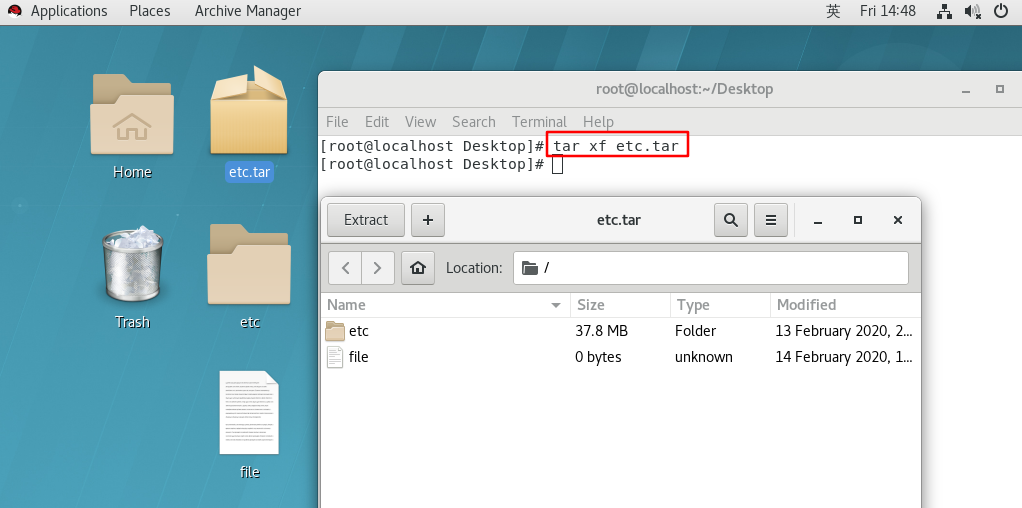1022x508 pixels.
Task: Maximize the Archive Manager window
Action: click(x=858, y=220)
